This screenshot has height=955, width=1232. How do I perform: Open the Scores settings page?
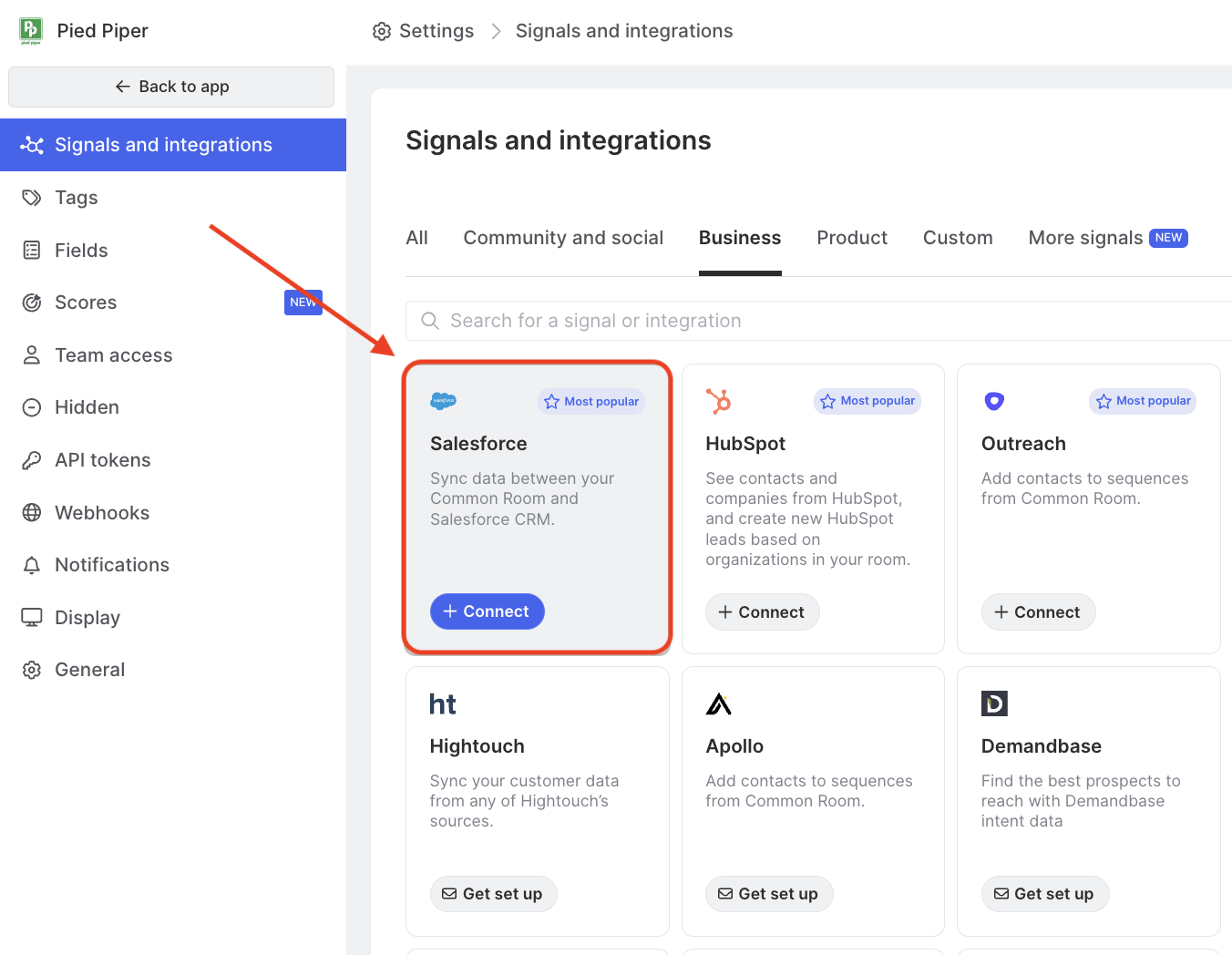(173, 303)
